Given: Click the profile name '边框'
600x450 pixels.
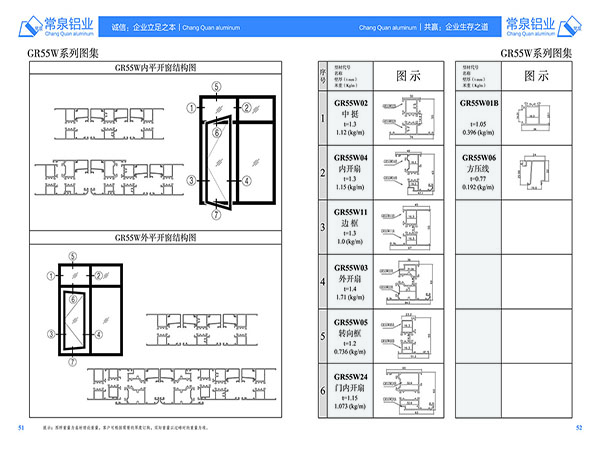Looking at the screenshot, I should [x=350, y=223].
